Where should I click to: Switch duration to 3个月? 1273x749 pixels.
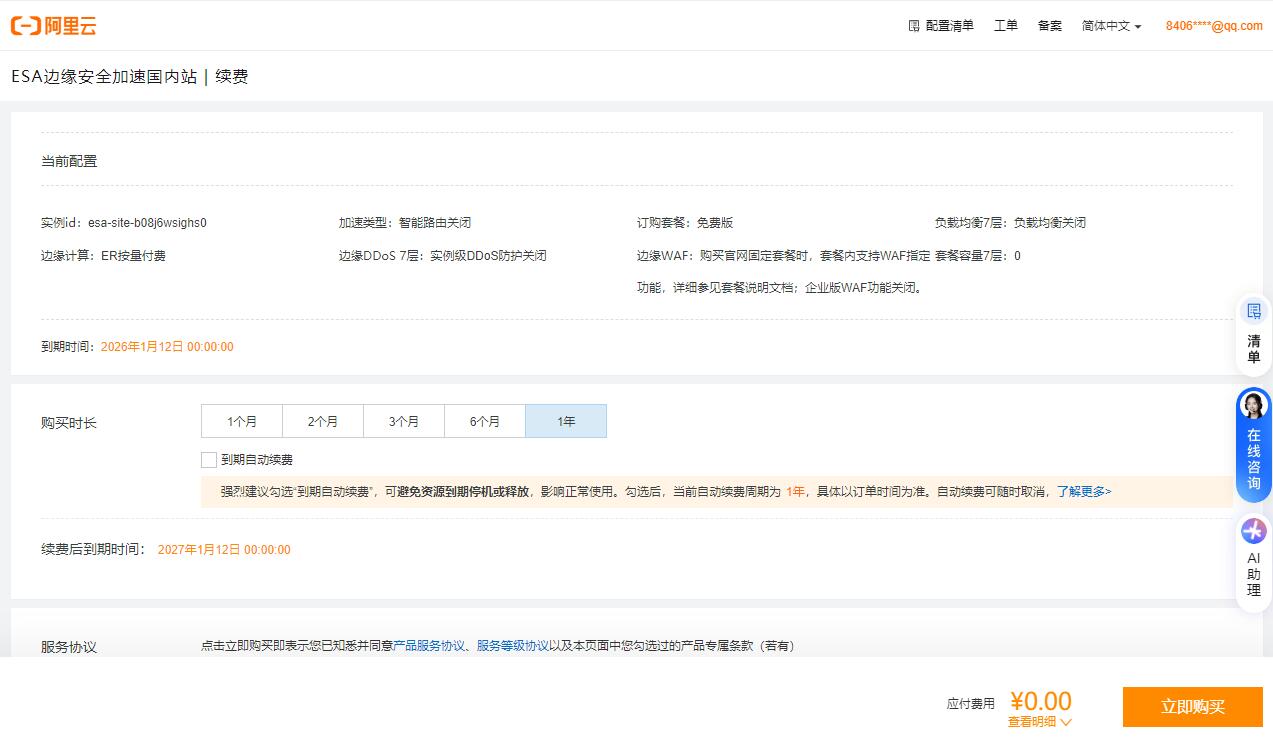[x=403, y=420]
